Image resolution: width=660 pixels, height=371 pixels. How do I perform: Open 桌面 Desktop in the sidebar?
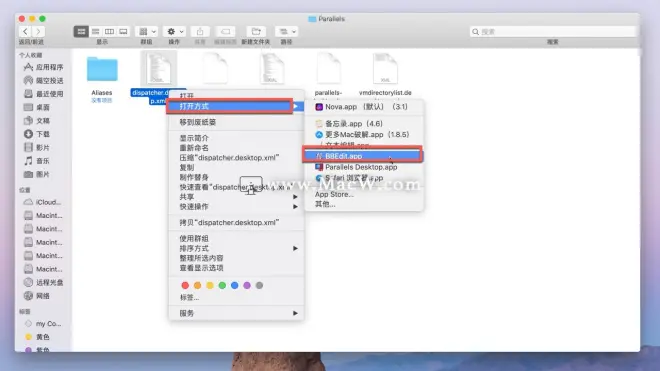[x=37, y=107]
